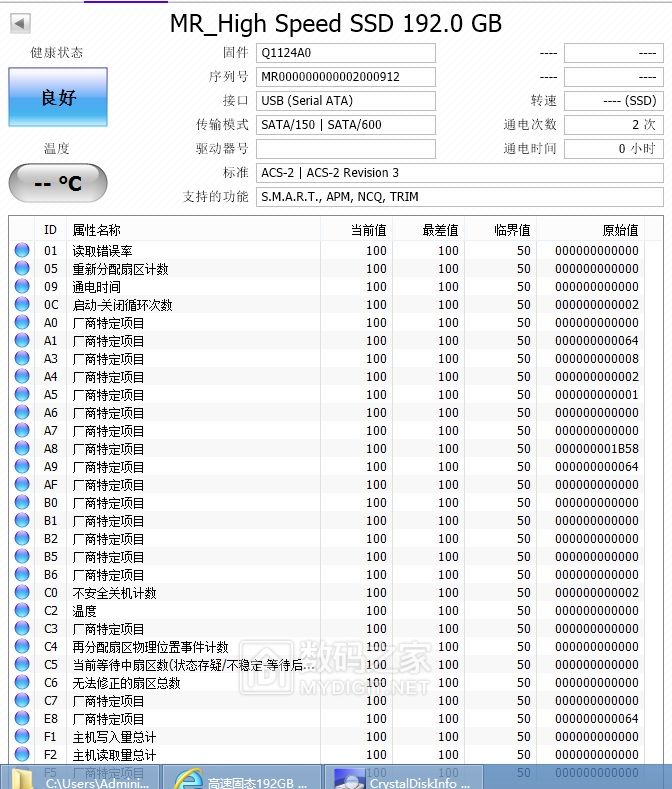Click the blue icon for 09 通电时间

click(22, 287)
